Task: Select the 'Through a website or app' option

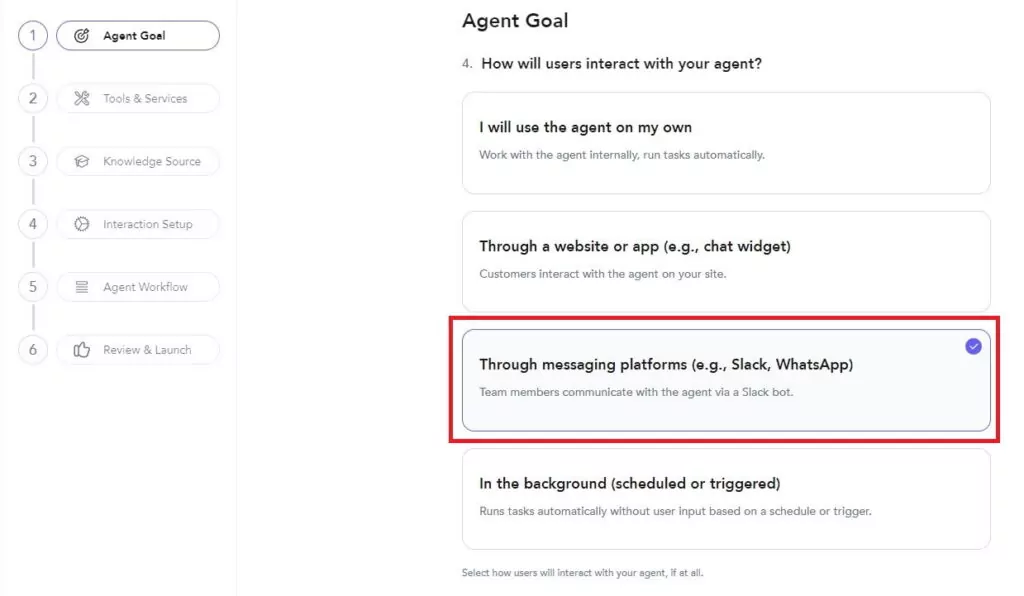Action: 725,261
